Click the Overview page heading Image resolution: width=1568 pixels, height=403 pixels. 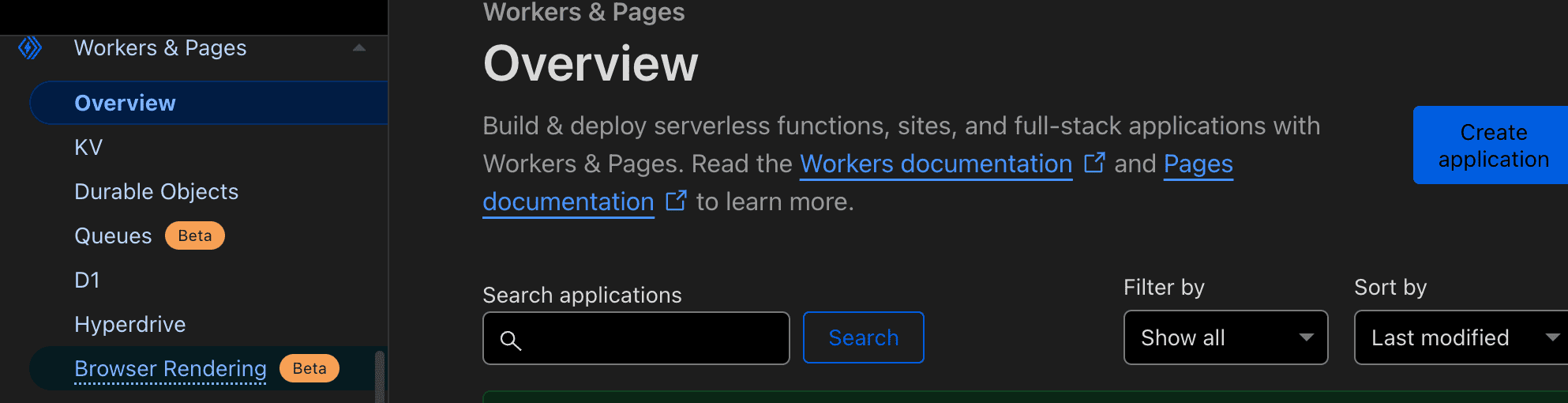591,63
